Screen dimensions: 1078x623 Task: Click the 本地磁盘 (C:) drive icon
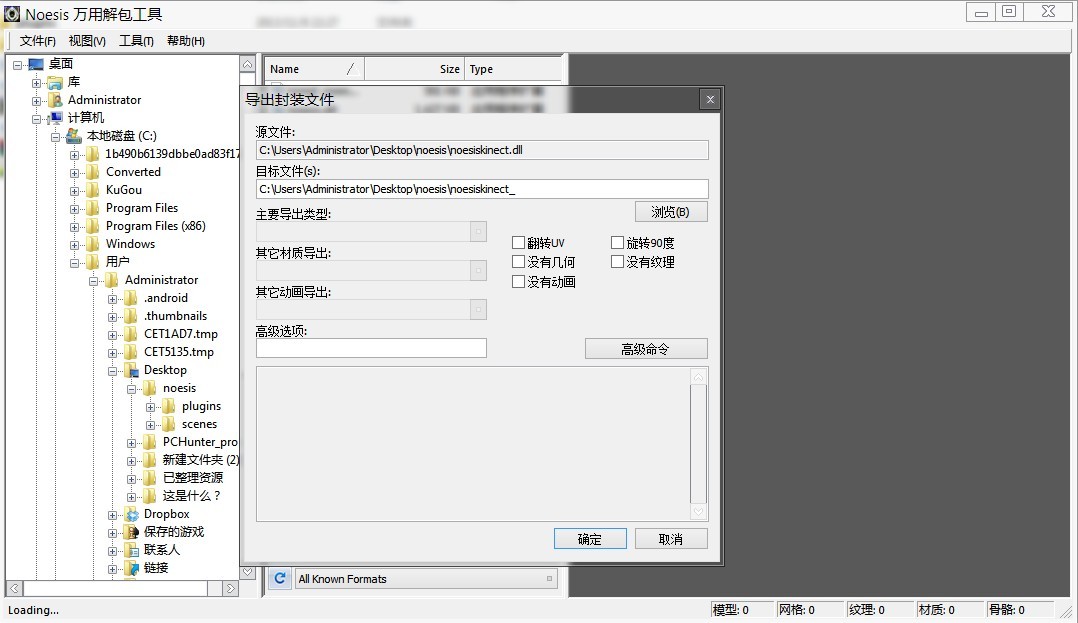74,135
